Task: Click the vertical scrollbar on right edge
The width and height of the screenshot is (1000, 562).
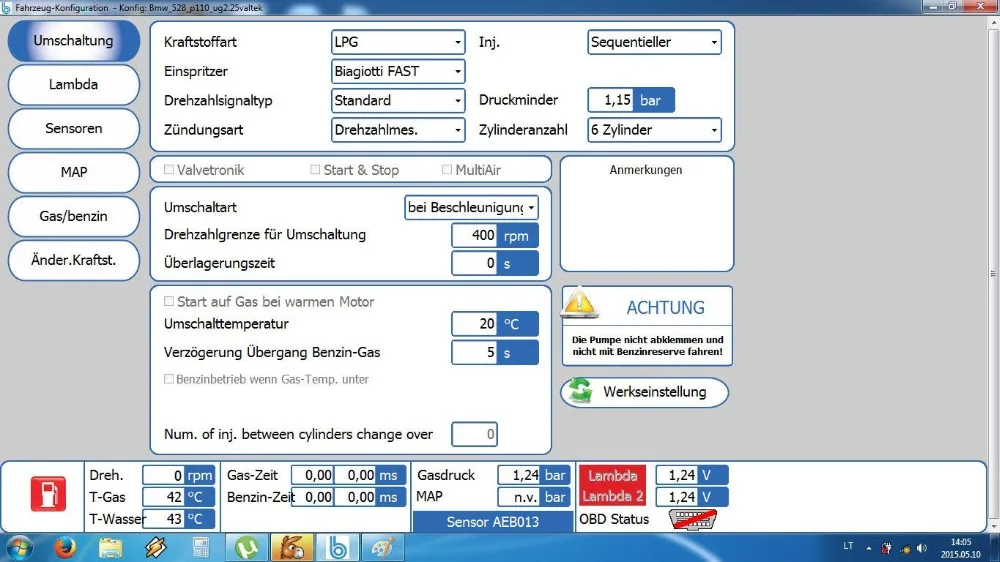Action: (993, 274)
